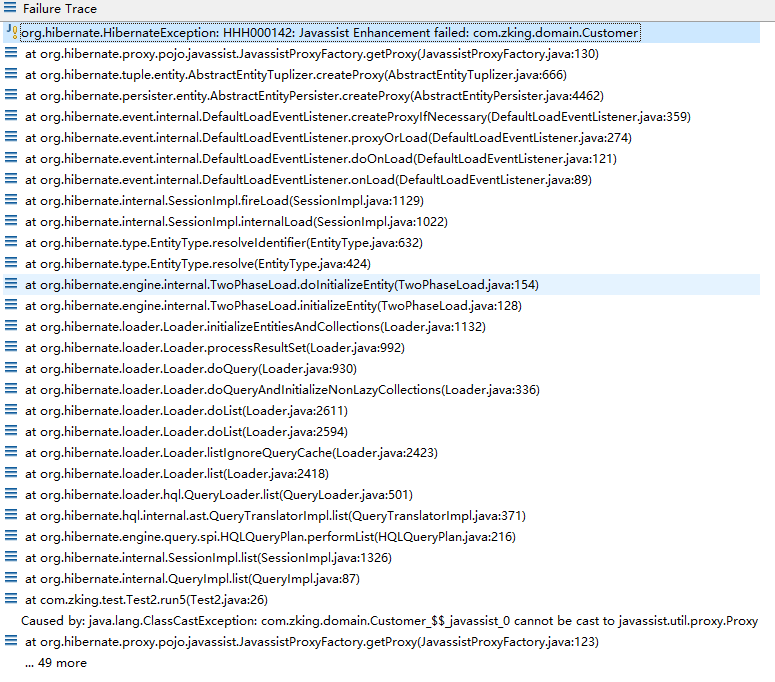Click stack icon beside Loader.doQuery line

click(x=11, y=368)
